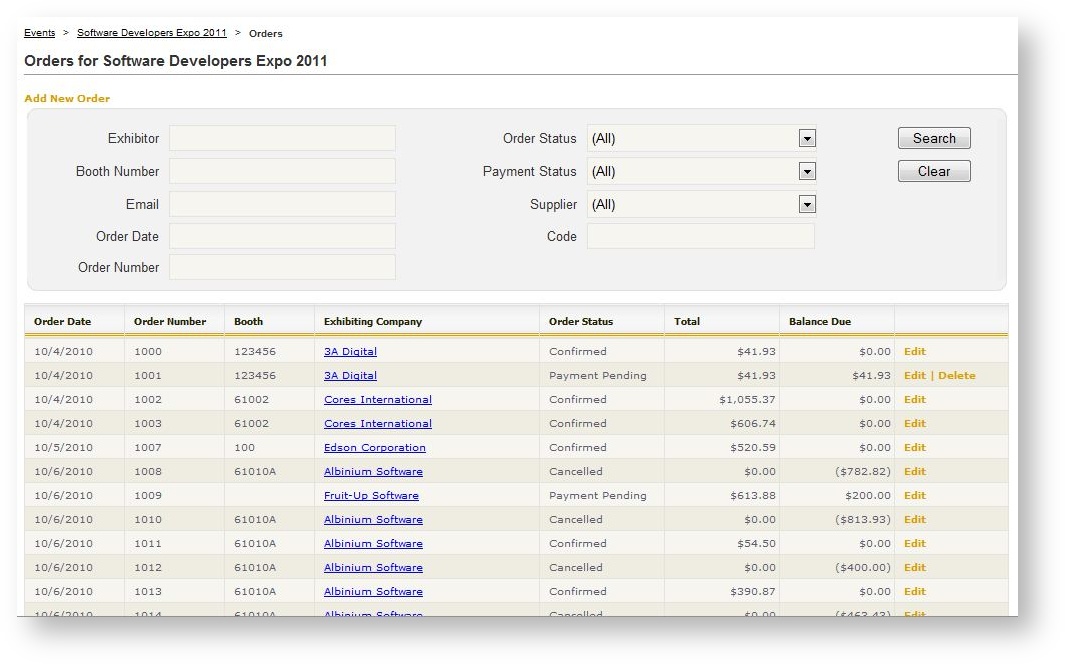The height and width of the screenshot is (665, 1066).
Task: Click the Clear button
Action: (x=933, y=170)
